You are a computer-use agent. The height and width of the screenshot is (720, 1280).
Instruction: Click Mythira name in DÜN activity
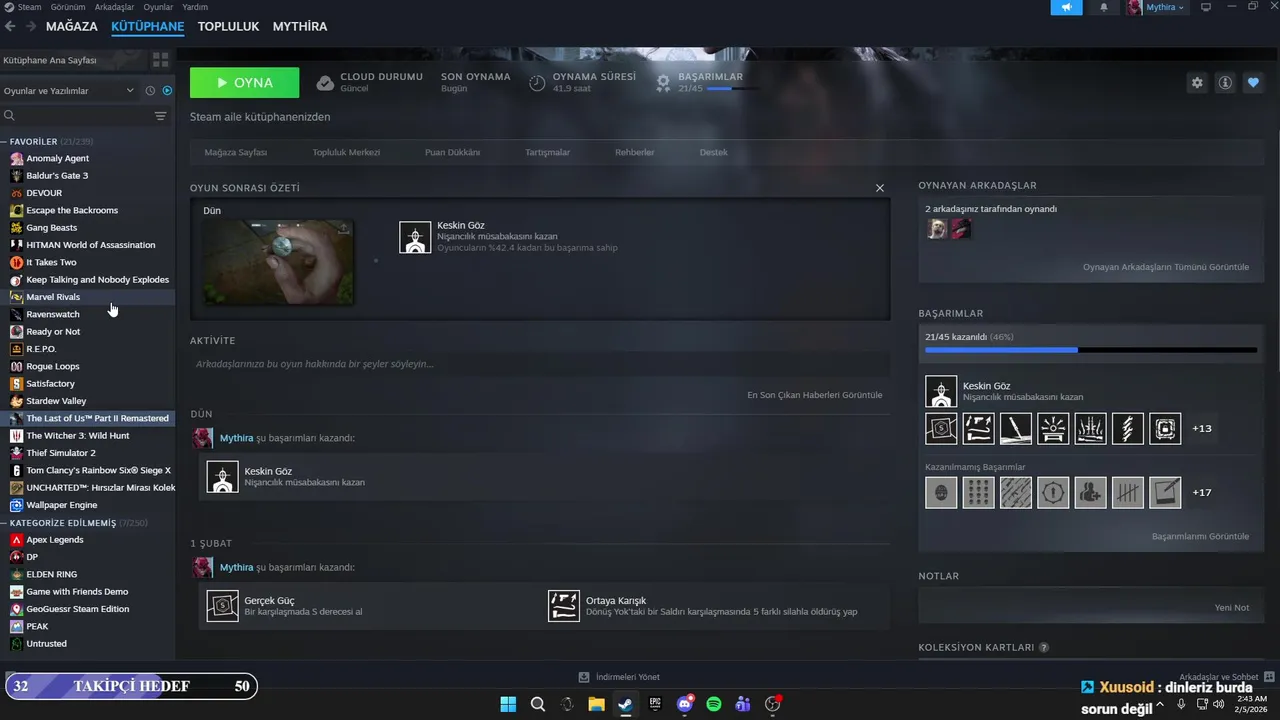pyautogui.click(x=237, y=438)
